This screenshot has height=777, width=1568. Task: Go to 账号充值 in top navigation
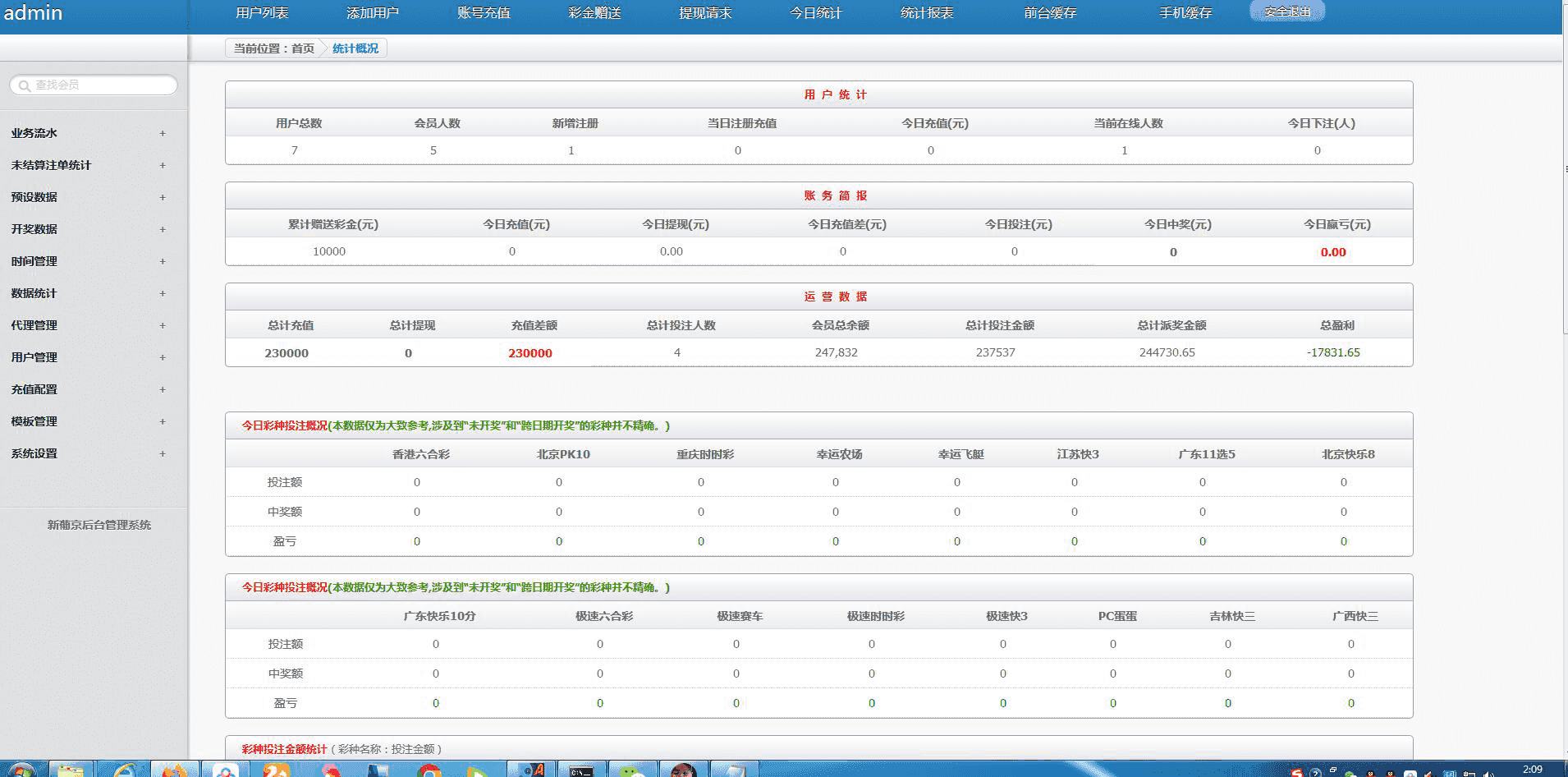484,13
